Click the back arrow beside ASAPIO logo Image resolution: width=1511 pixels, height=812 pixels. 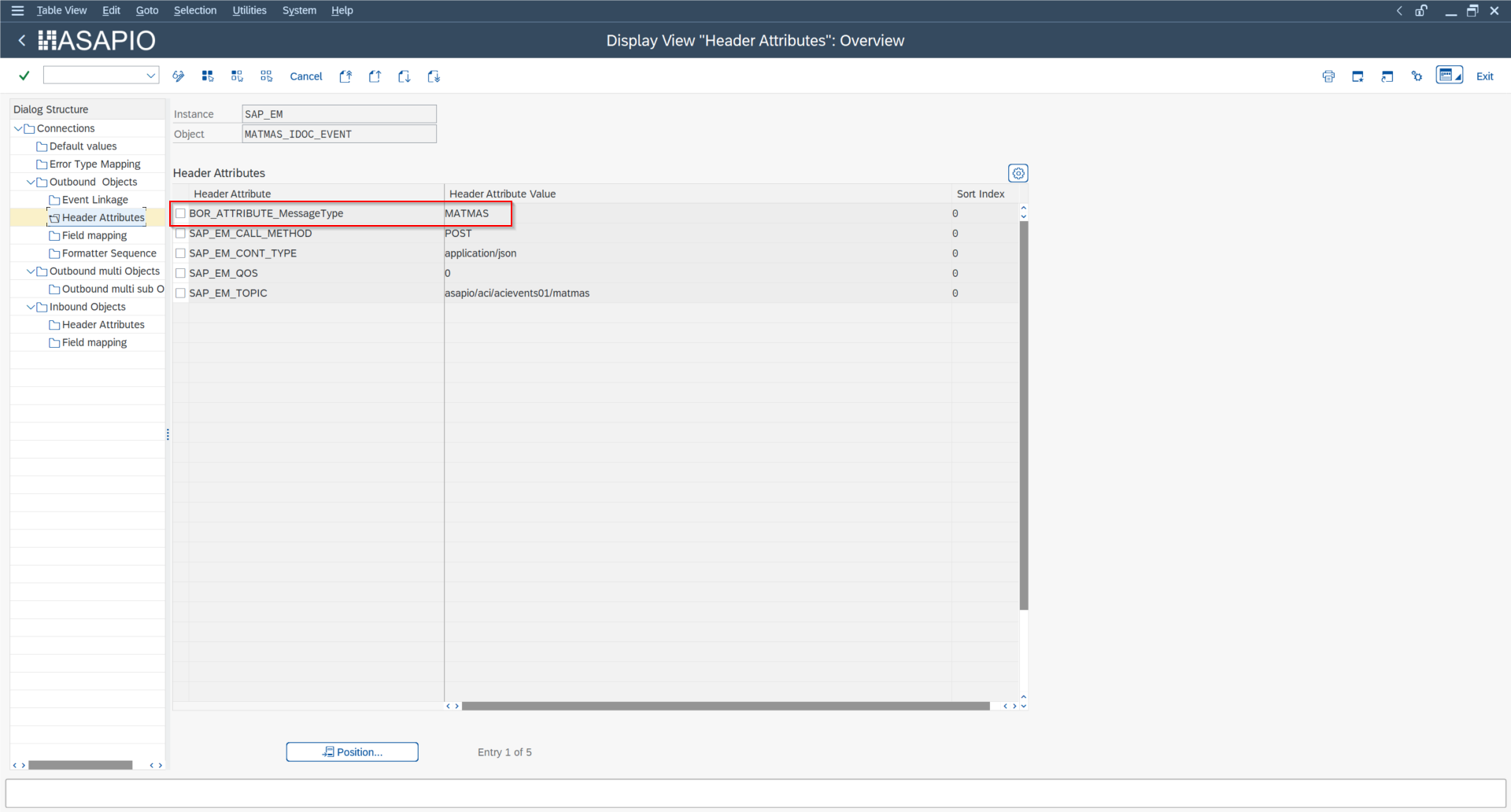tap(22, 40)
